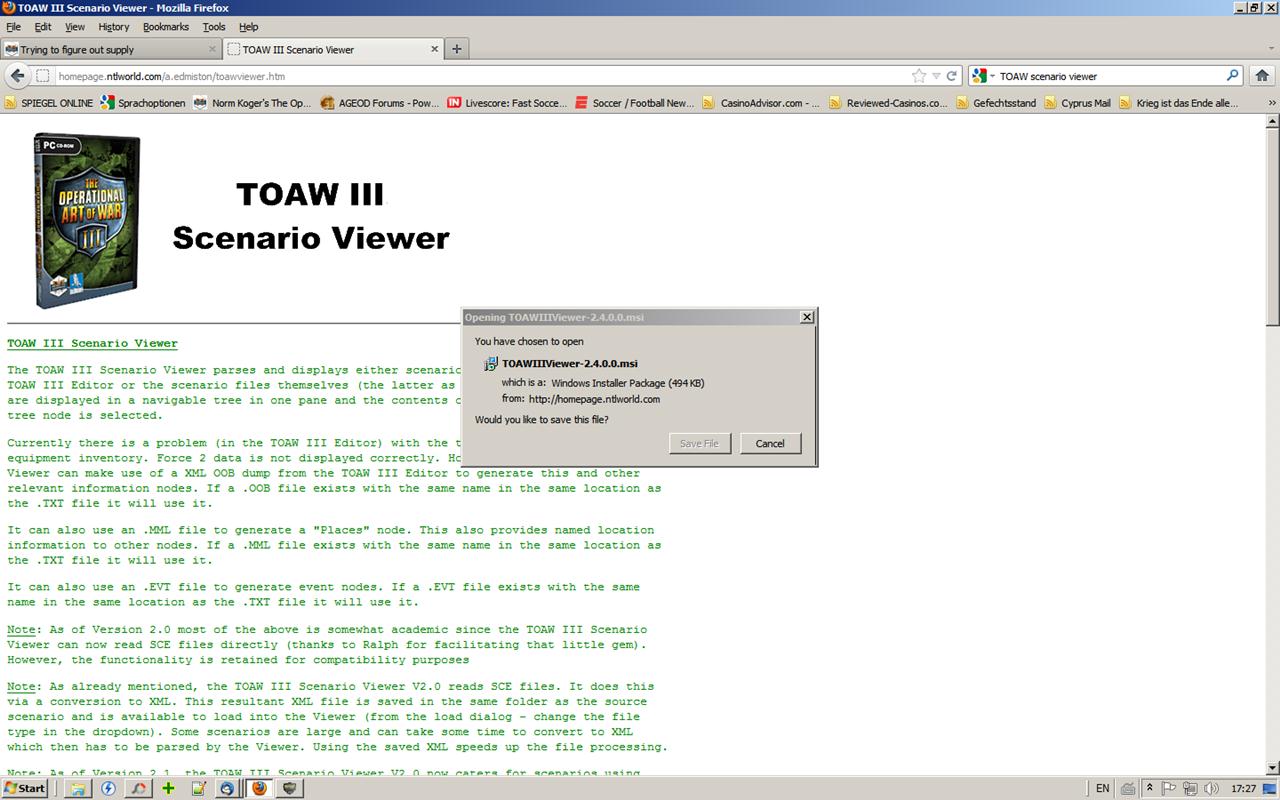Open the Help menu
Image resolution: width=1280 pixels, height=800 pixels.
coord(249,27)
